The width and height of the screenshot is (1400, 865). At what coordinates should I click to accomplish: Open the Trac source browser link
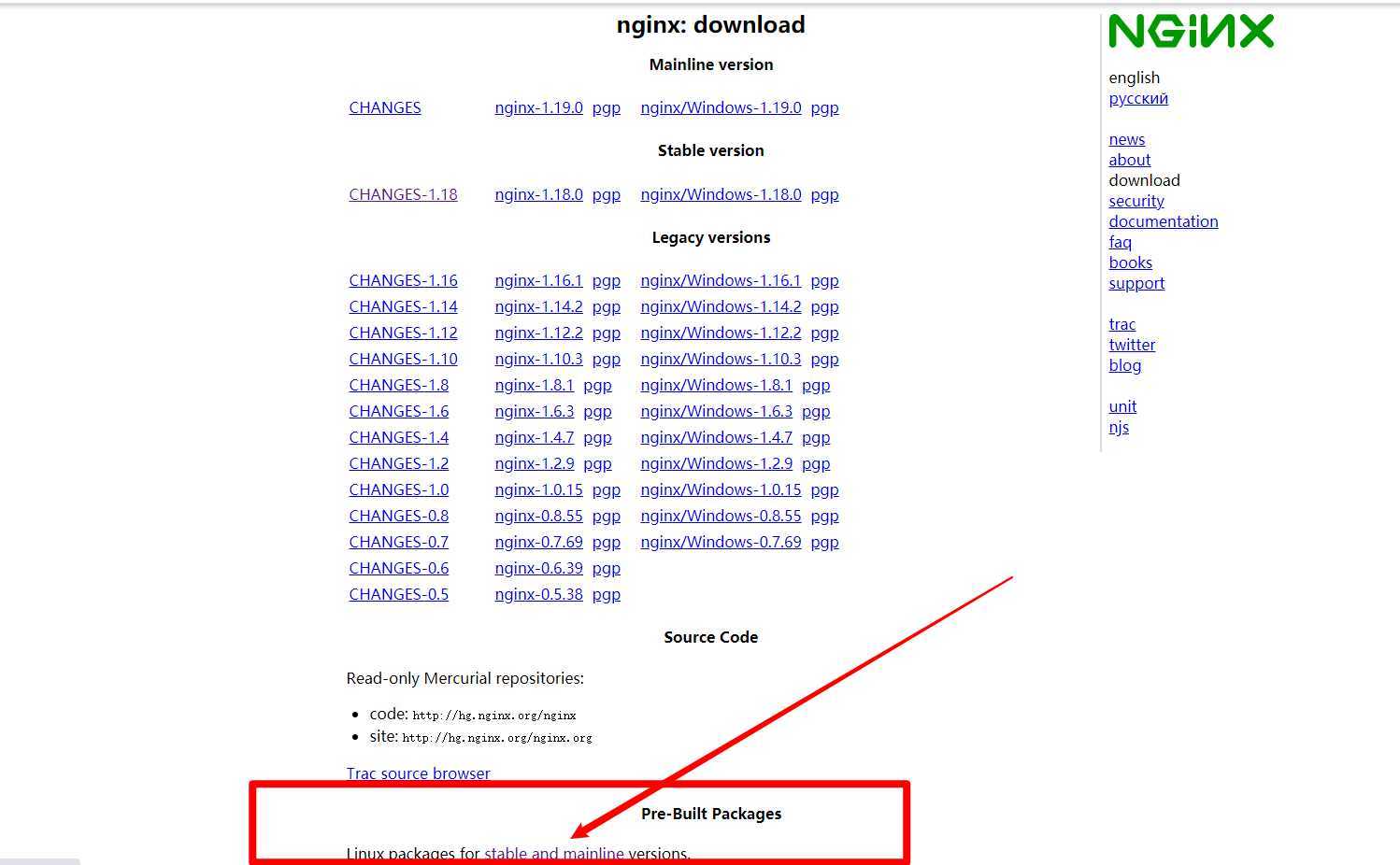[x=418, y=773]
